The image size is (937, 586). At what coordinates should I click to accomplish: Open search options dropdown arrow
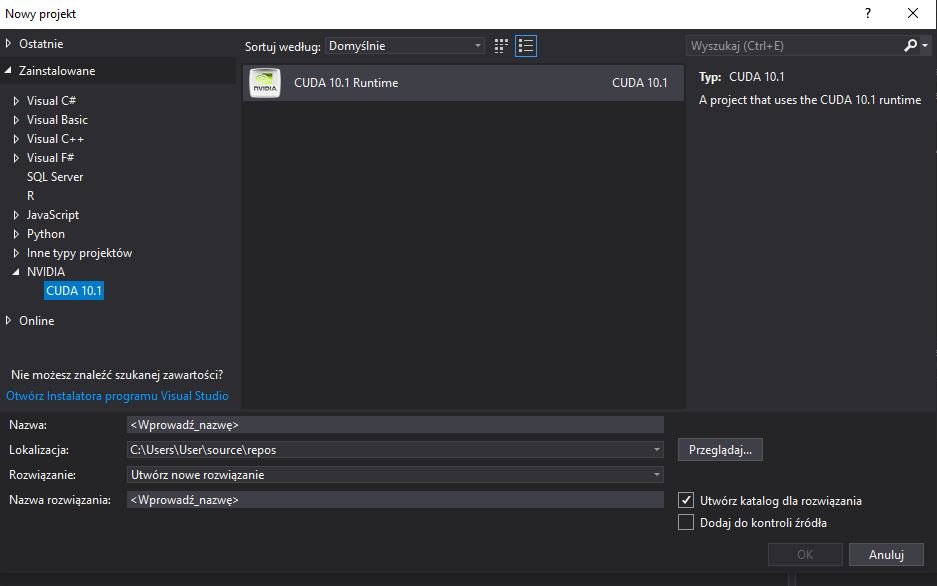point(925,45)
